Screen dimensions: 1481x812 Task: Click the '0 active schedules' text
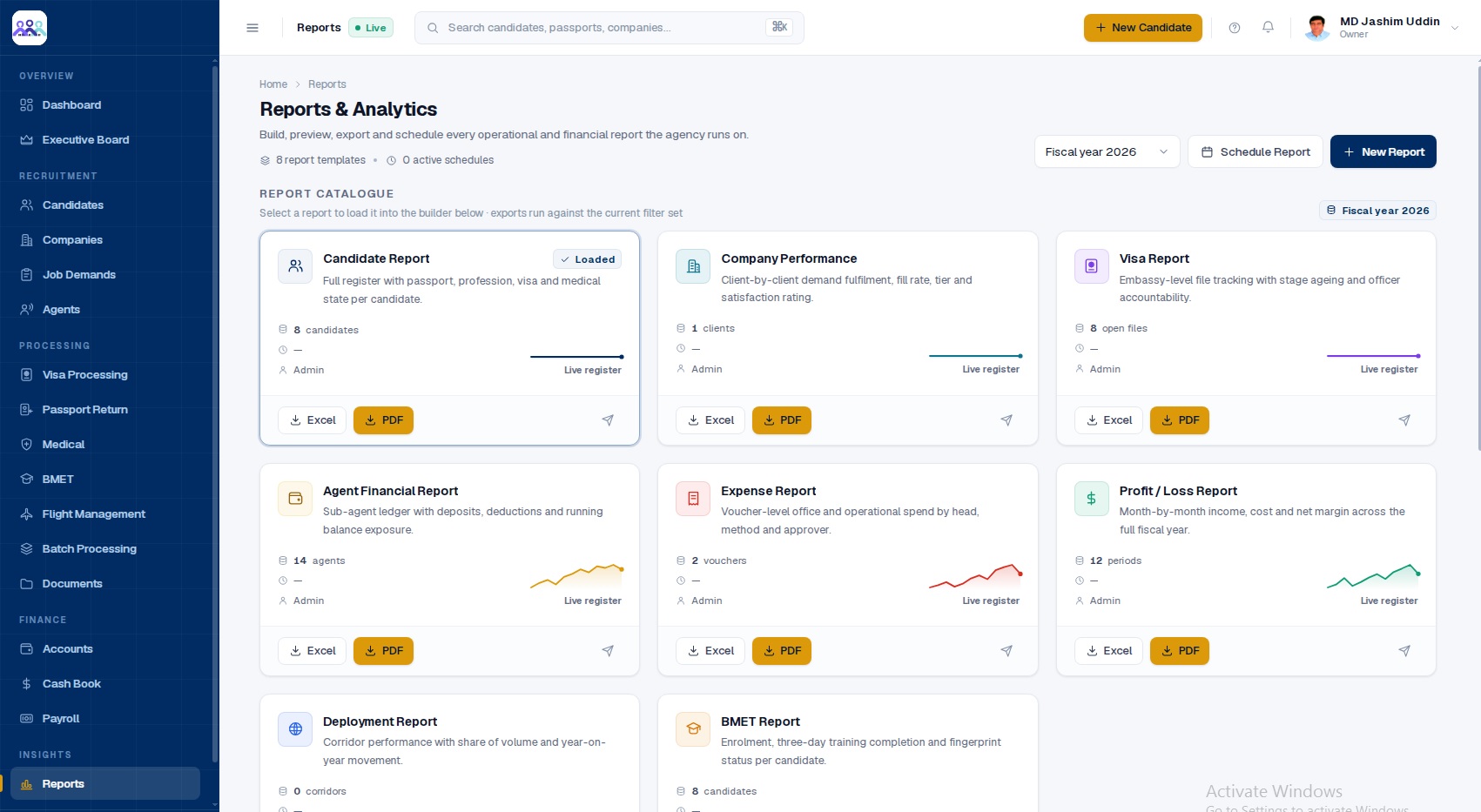[x=448, y=160]
